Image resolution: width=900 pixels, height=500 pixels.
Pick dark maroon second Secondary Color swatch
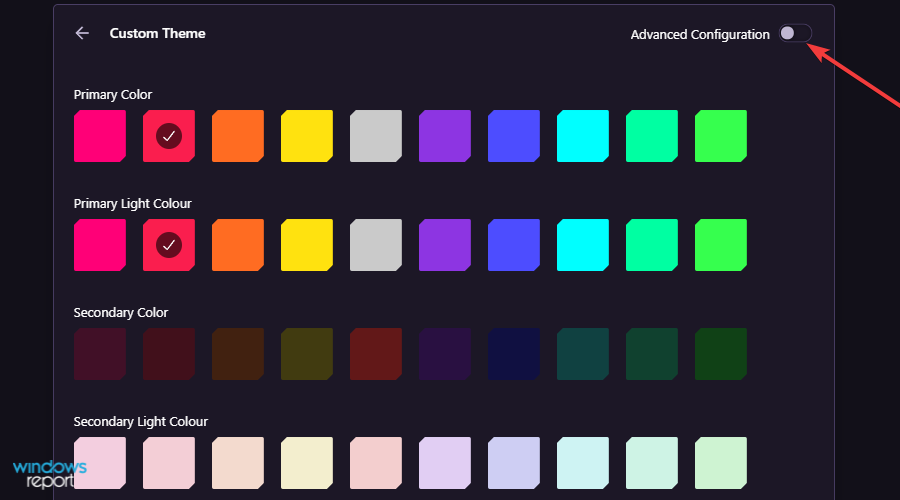click(x=169, y=354)
